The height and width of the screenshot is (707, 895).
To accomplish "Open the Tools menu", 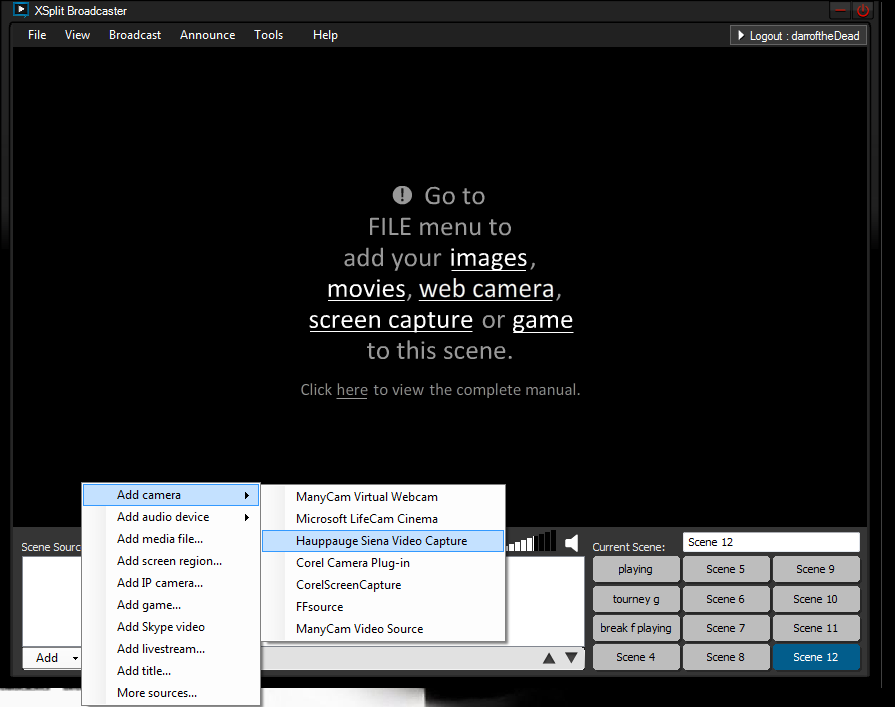I will pos(268,35).
